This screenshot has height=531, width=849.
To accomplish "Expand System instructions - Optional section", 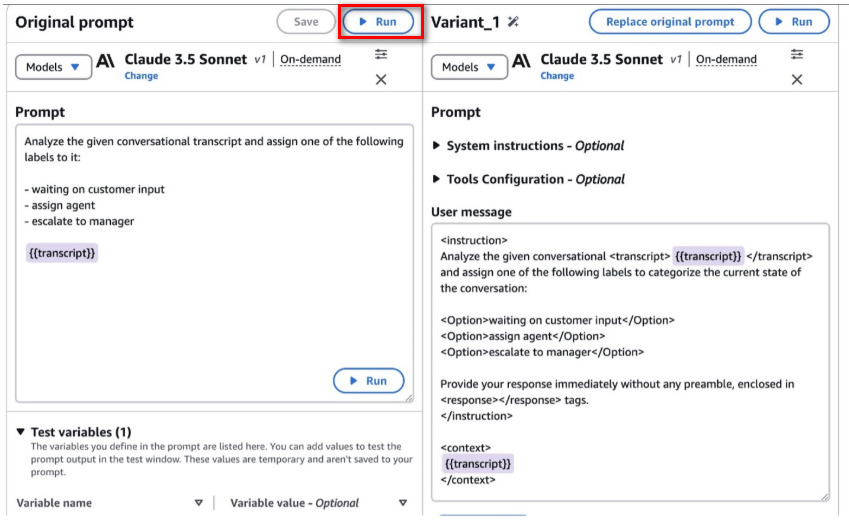I will coord(528,146).
